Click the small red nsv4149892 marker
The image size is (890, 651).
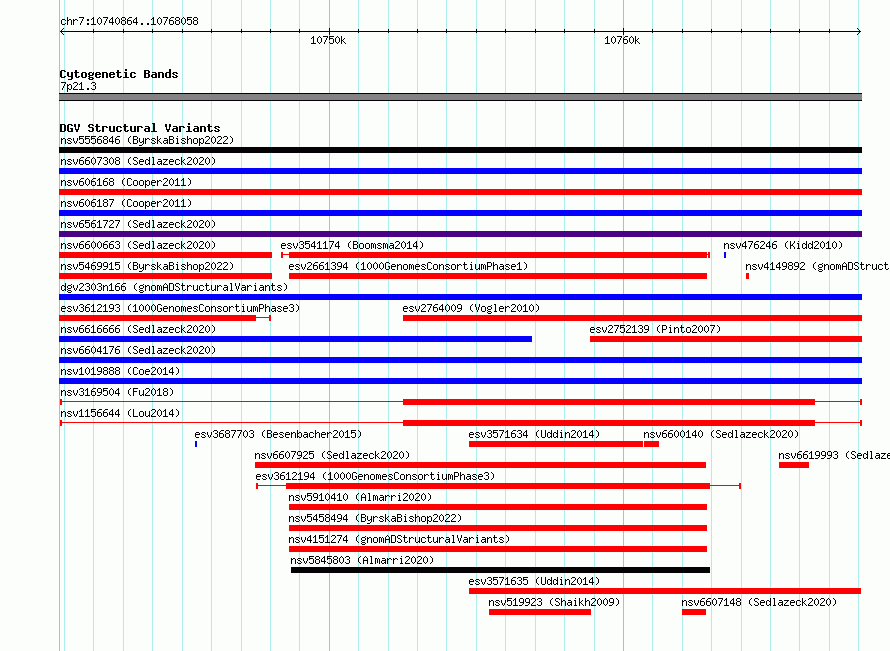(x=747, y=276)
